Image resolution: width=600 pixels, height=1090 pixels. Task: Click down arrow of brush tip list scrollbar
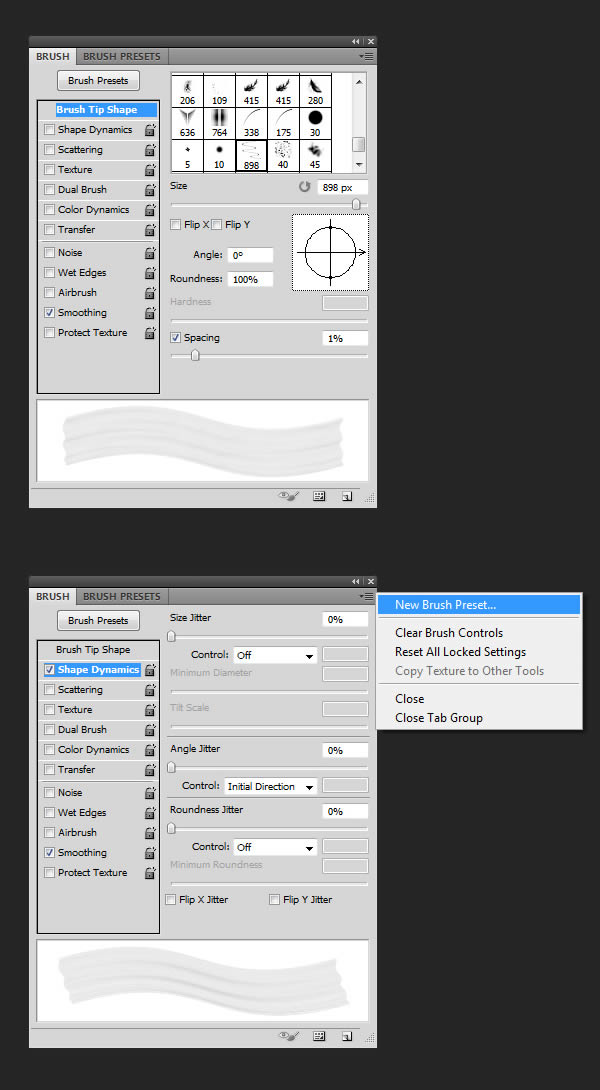(x=359, y=164)
